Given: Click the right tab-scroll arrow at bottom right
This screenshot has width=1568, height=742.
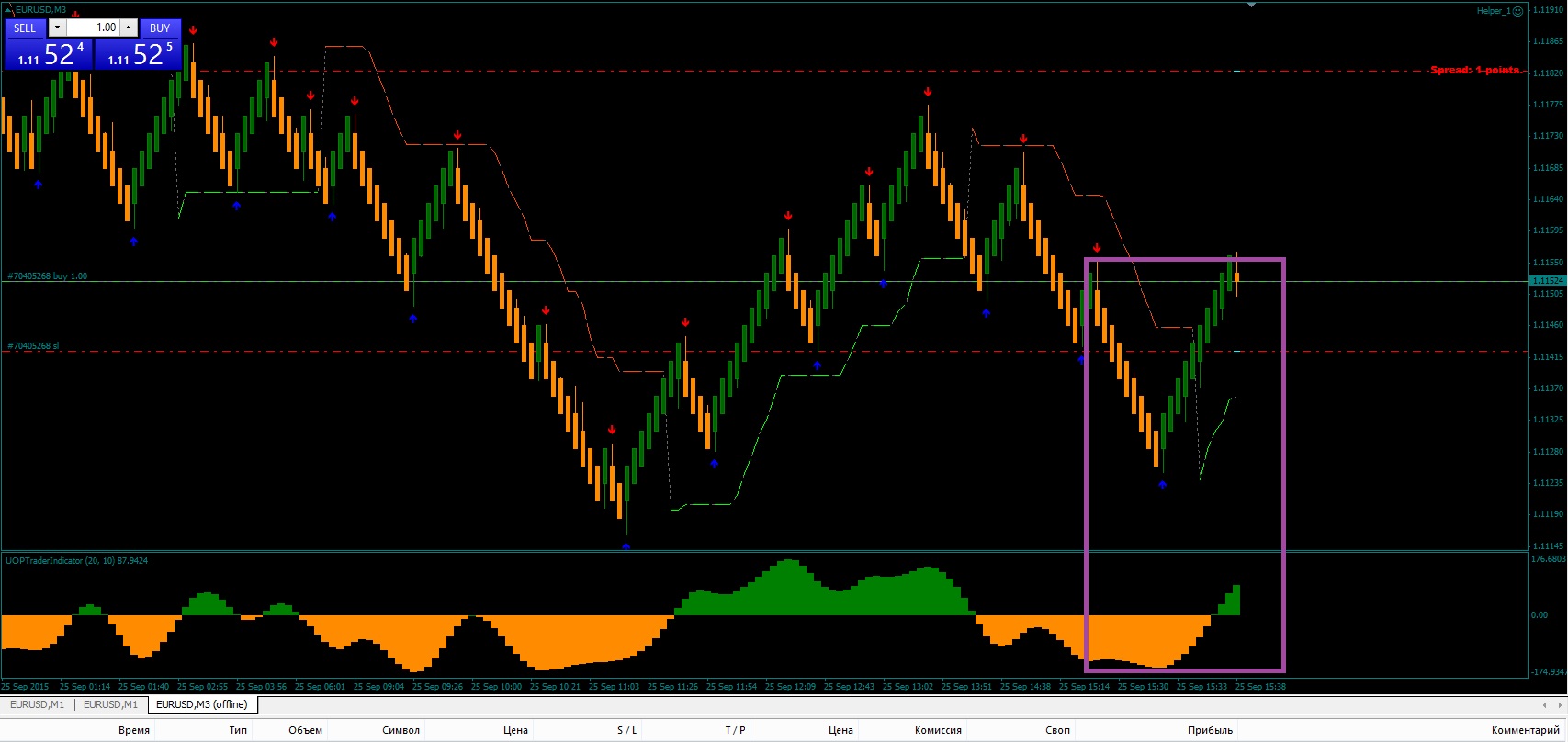Looking at the screenshot, I should [x=1558, y=705].
